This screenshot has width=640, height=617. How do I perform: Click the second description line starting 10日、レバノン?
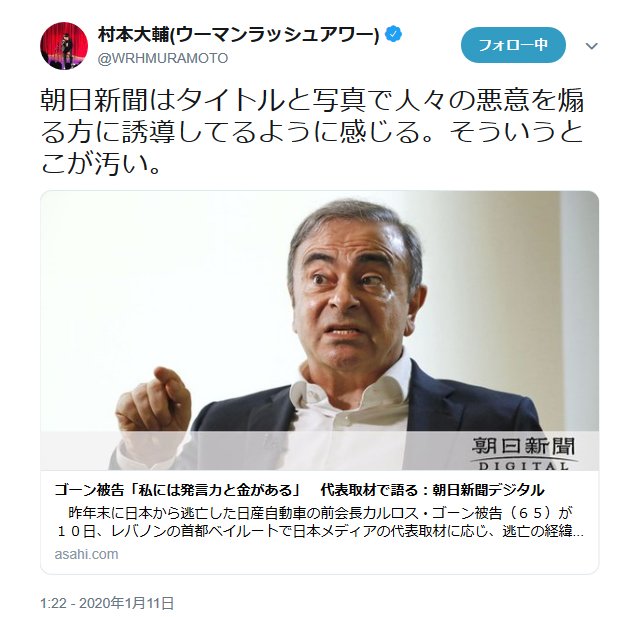pyautogui.click(x=320, y=532)
